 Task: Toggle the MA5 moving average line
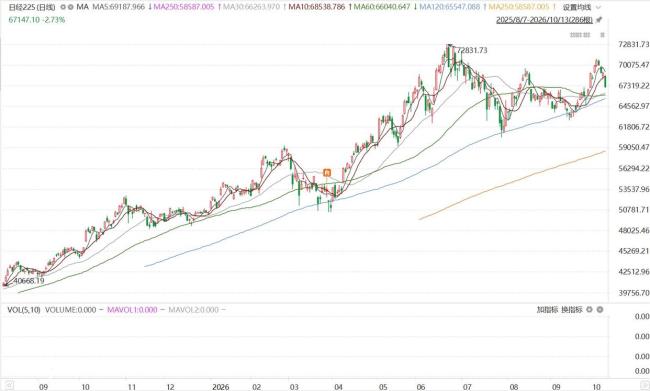(119, 7)
